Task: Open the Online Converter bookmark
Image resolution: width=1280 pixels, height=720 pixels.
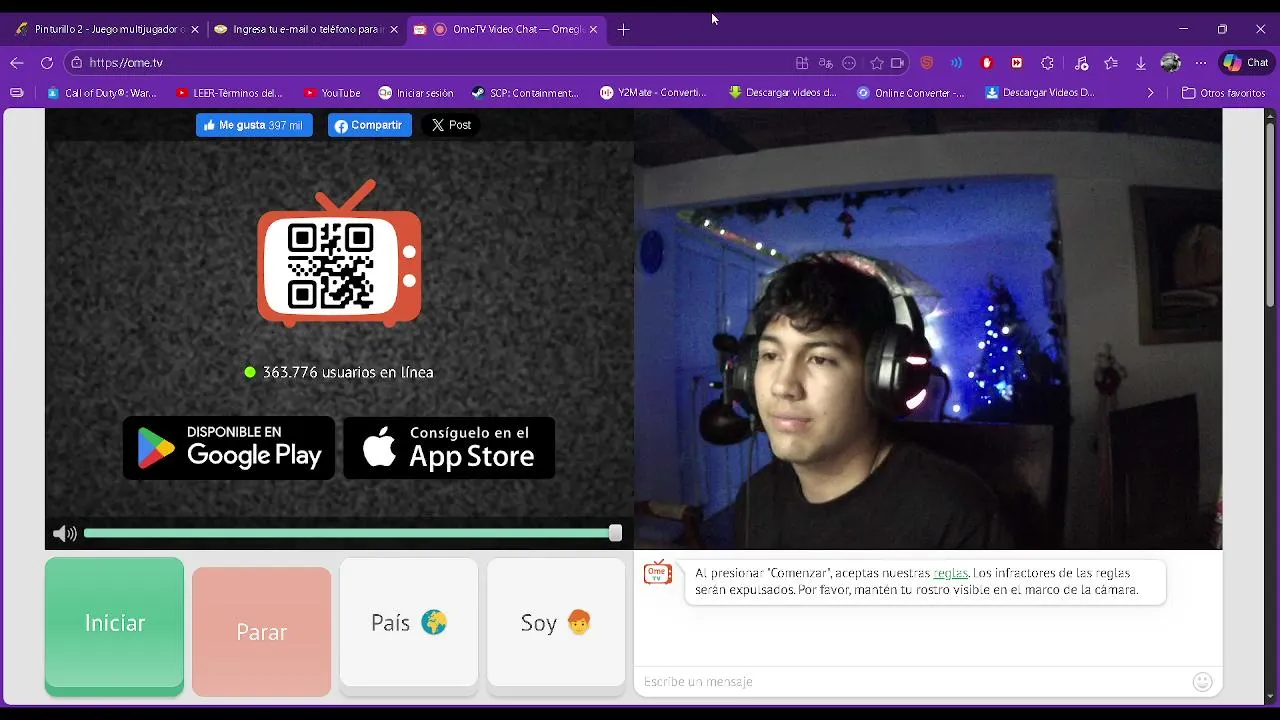Action: pyautogui.click(x=911, y=93)
